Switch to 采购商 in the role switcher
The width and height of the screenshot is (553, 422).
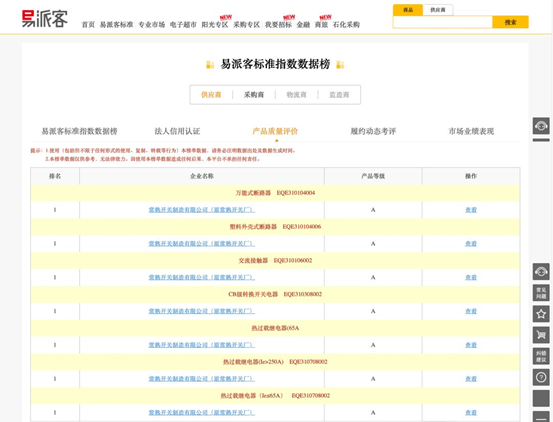click(x=254, y=94)
